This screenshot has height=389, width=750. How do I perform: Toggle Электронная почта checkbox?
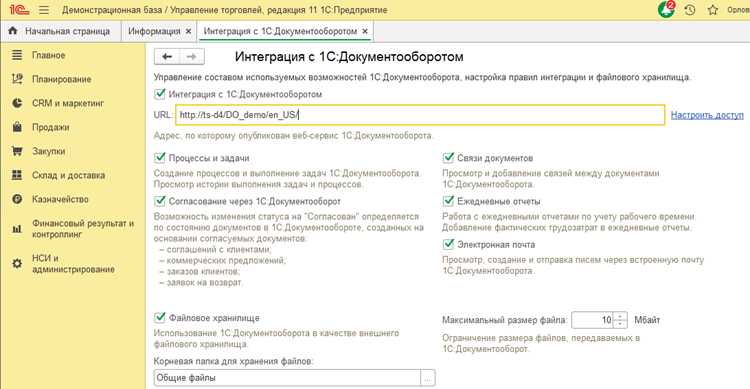tap(448, 244)
